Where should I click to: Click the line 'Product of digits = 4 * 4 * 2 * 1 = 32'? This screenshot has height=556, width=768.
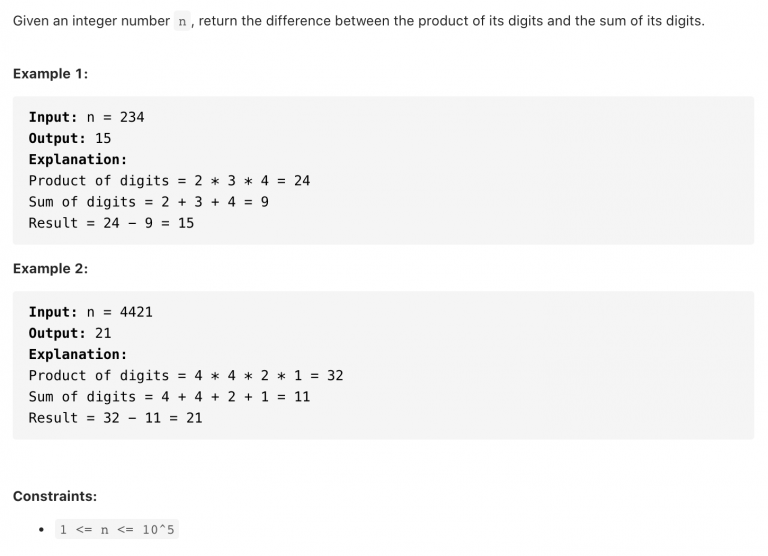(186, 376)
